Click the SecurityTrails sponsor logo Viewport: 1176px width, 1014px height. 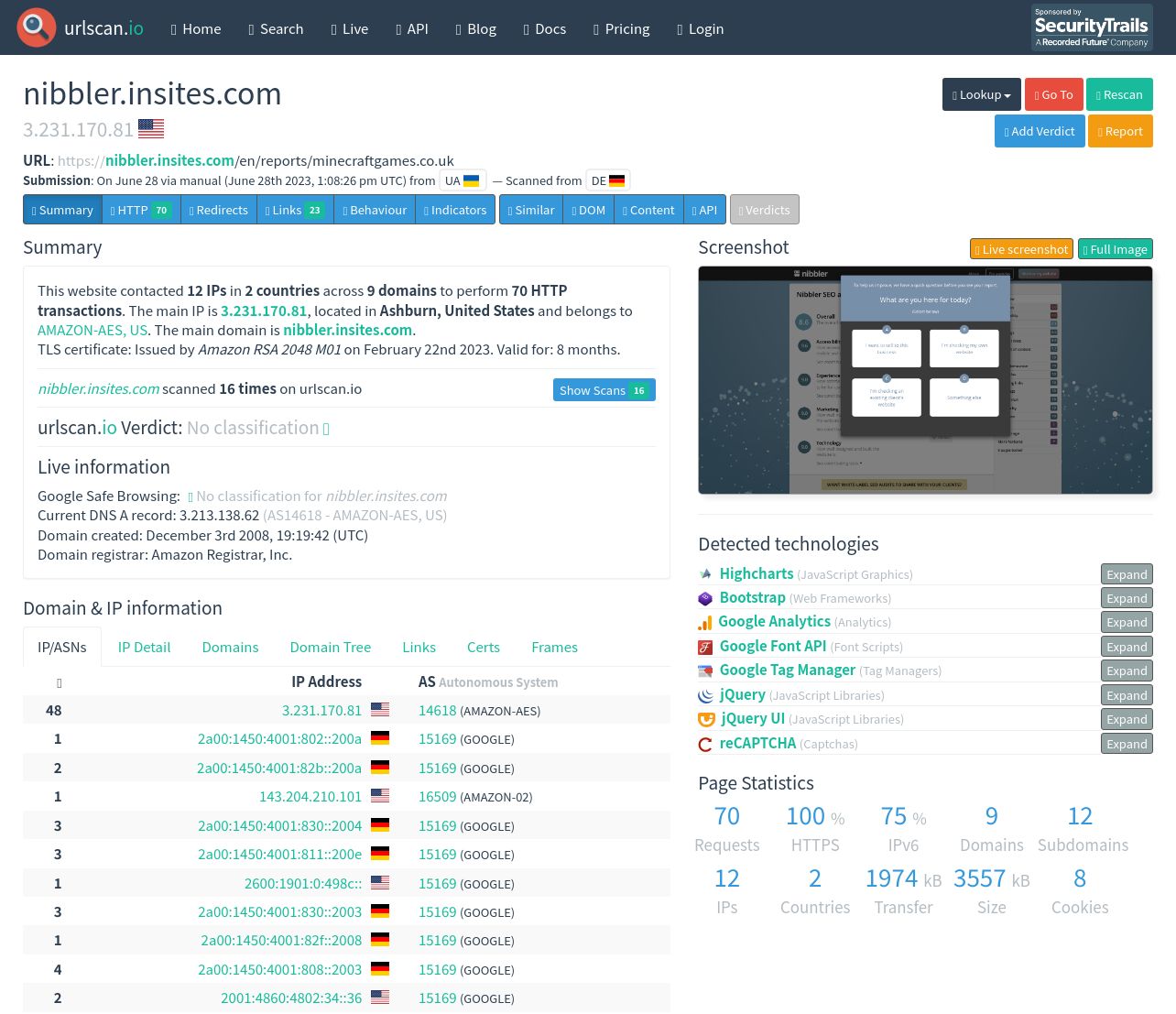coord(1092,27)
